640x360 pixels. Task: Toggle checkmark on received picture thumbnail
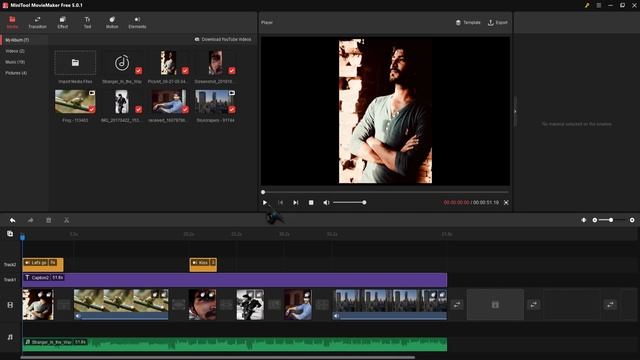[x=185, y=109]
